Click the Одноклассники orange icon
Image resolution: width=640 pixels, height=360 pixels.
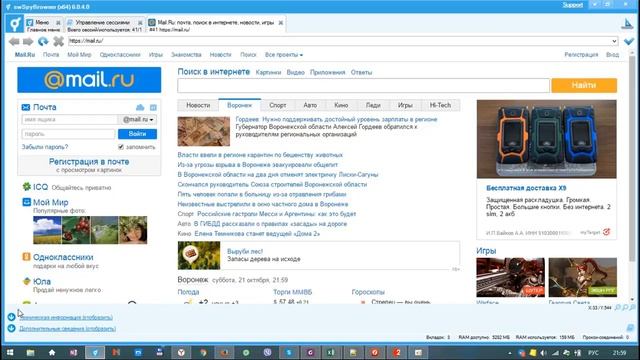coord(27,257)
